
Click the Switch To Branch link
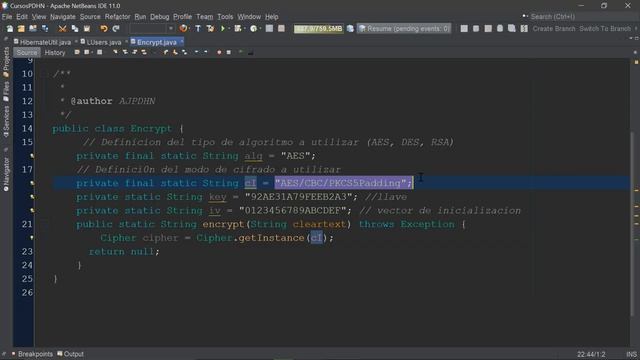click(x=605, y=29)
